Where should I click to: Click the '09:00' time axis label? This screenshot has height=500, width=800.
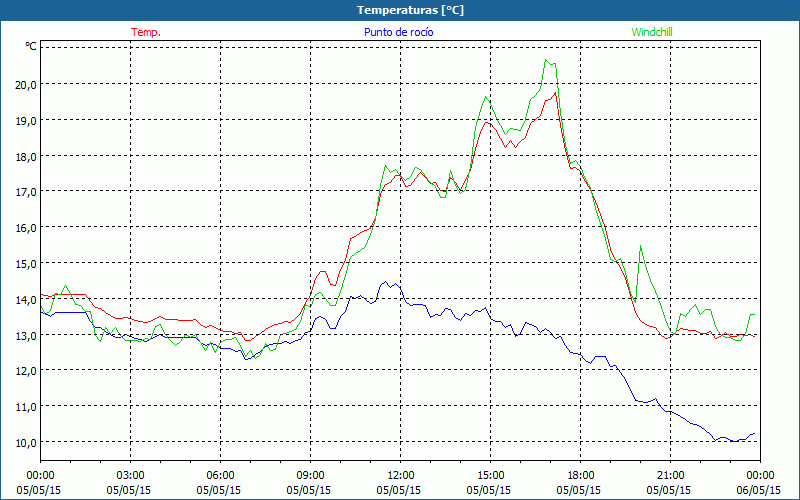(x=310, y=476)
